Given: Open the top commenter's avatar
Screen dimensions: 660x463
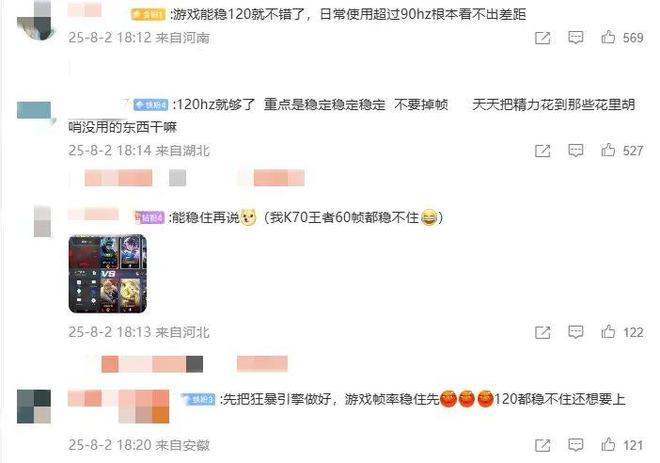Looking at the screenshot, I should point(37,21).
